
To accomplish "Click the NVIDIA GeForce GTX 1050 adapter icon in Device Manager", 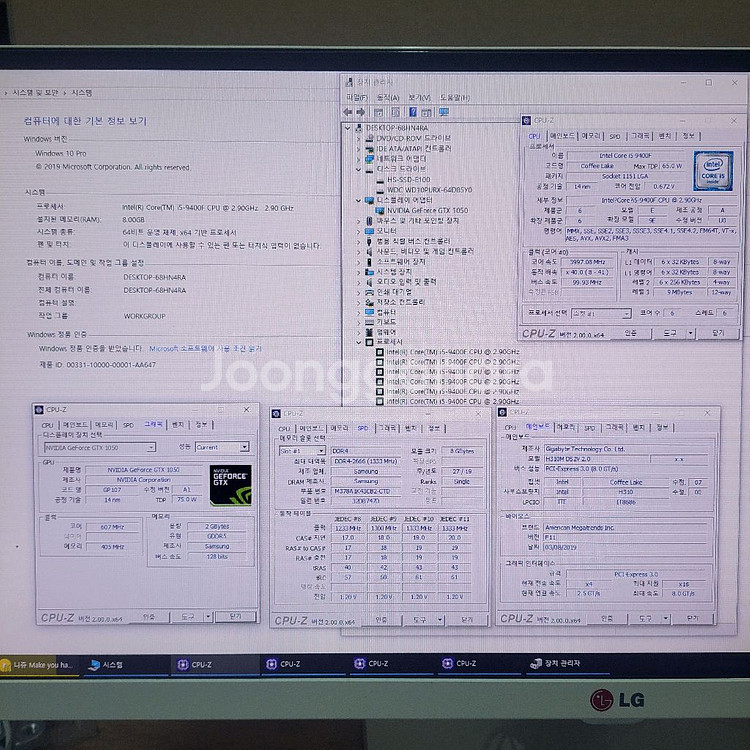I will click(380, 210).
